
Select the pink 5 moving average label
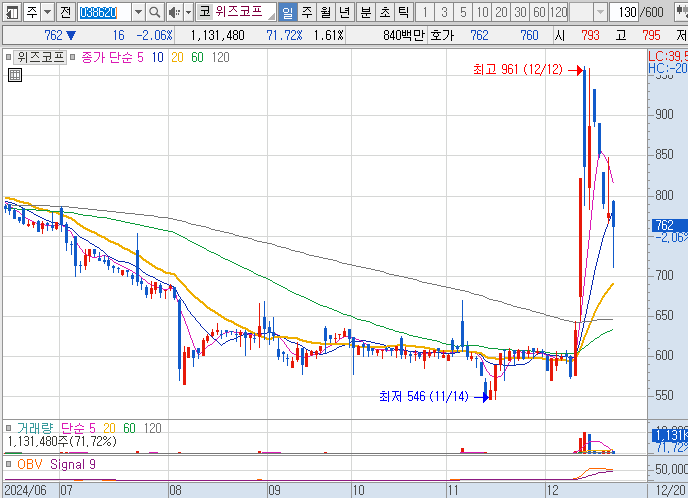click(140, 57)
